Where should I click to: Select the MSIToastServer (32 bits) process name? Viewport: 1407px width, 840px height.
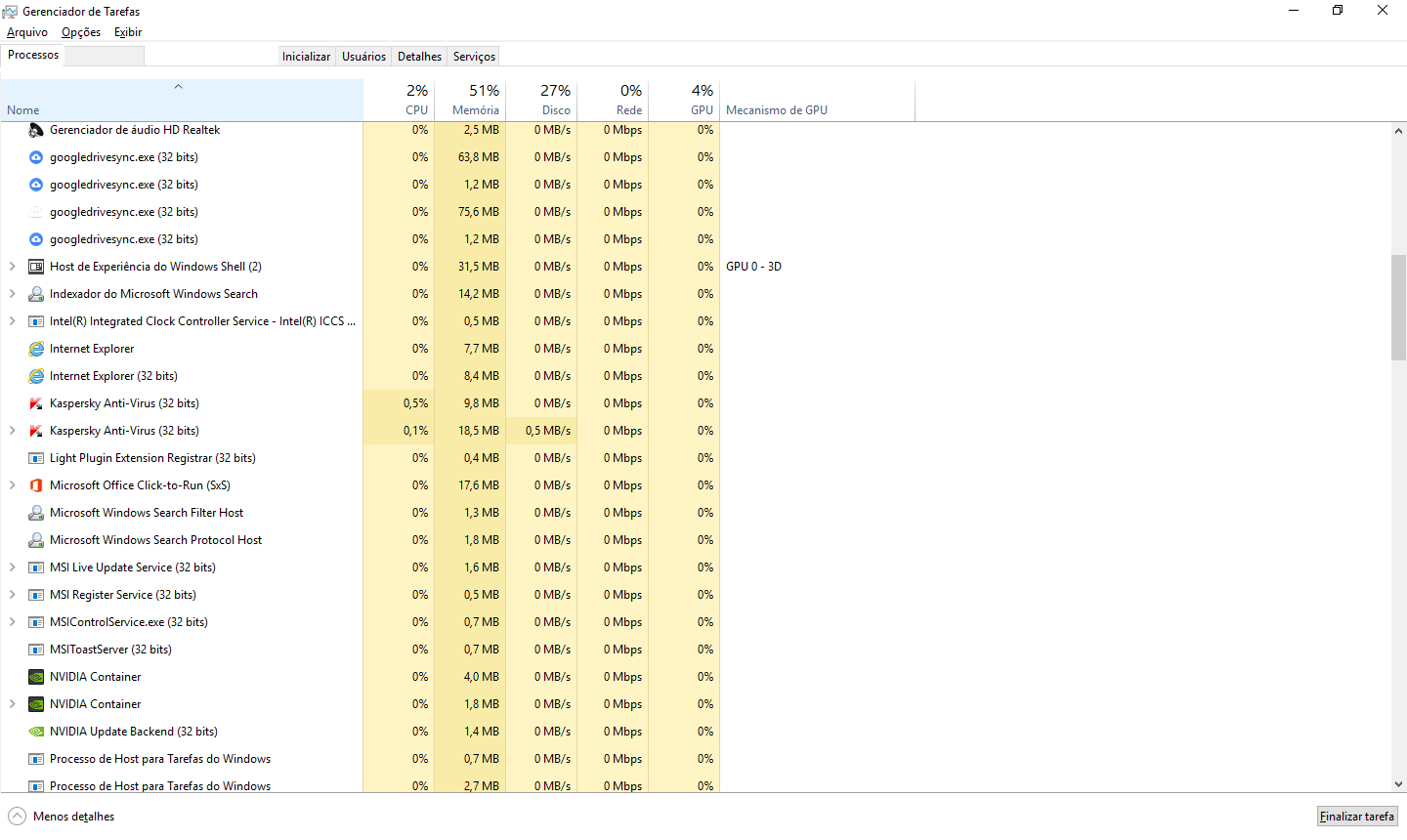point(110,650)
